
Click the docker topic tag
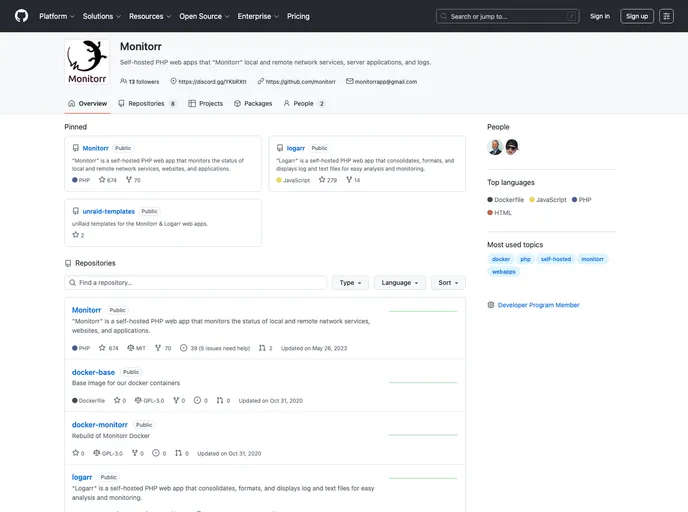pos(501,259)
